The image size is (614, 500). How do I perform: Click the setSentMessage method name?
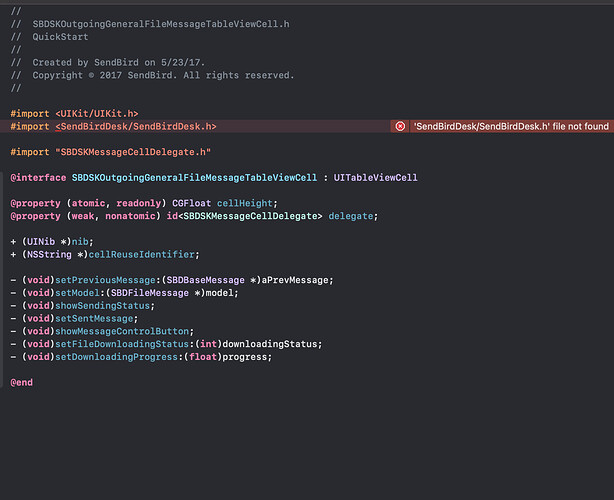(x=94, y=319)
